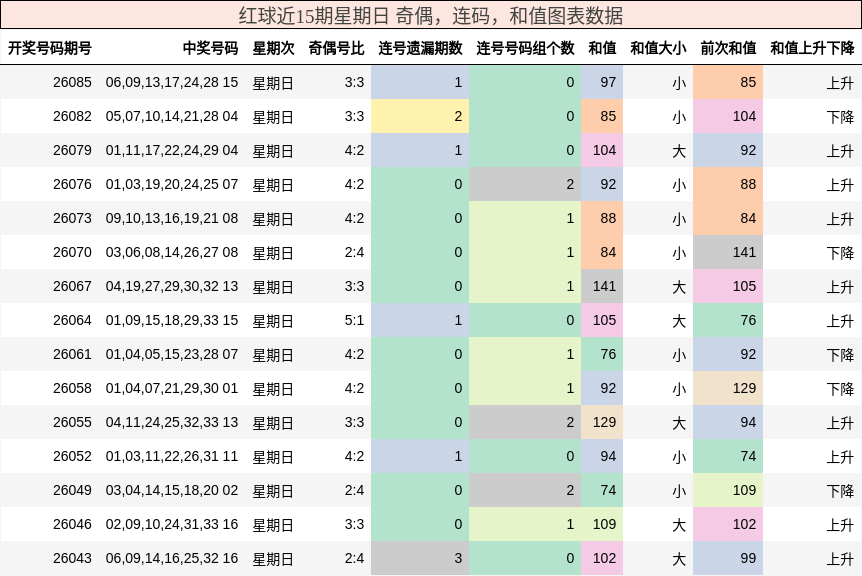The image size is (862, 576).
Task: Click issue number 26049
Action: click(72, 490)
